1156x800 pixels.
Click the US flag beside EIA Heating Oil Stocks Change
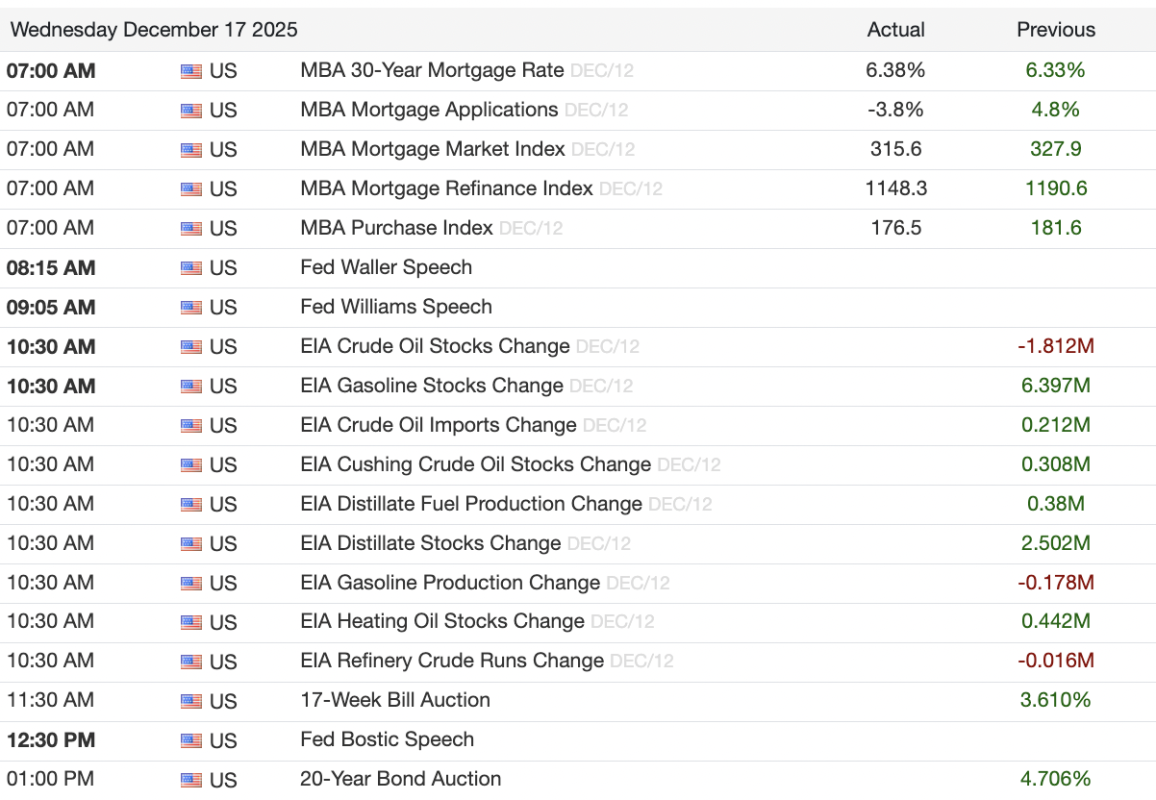tap(191, 622)
